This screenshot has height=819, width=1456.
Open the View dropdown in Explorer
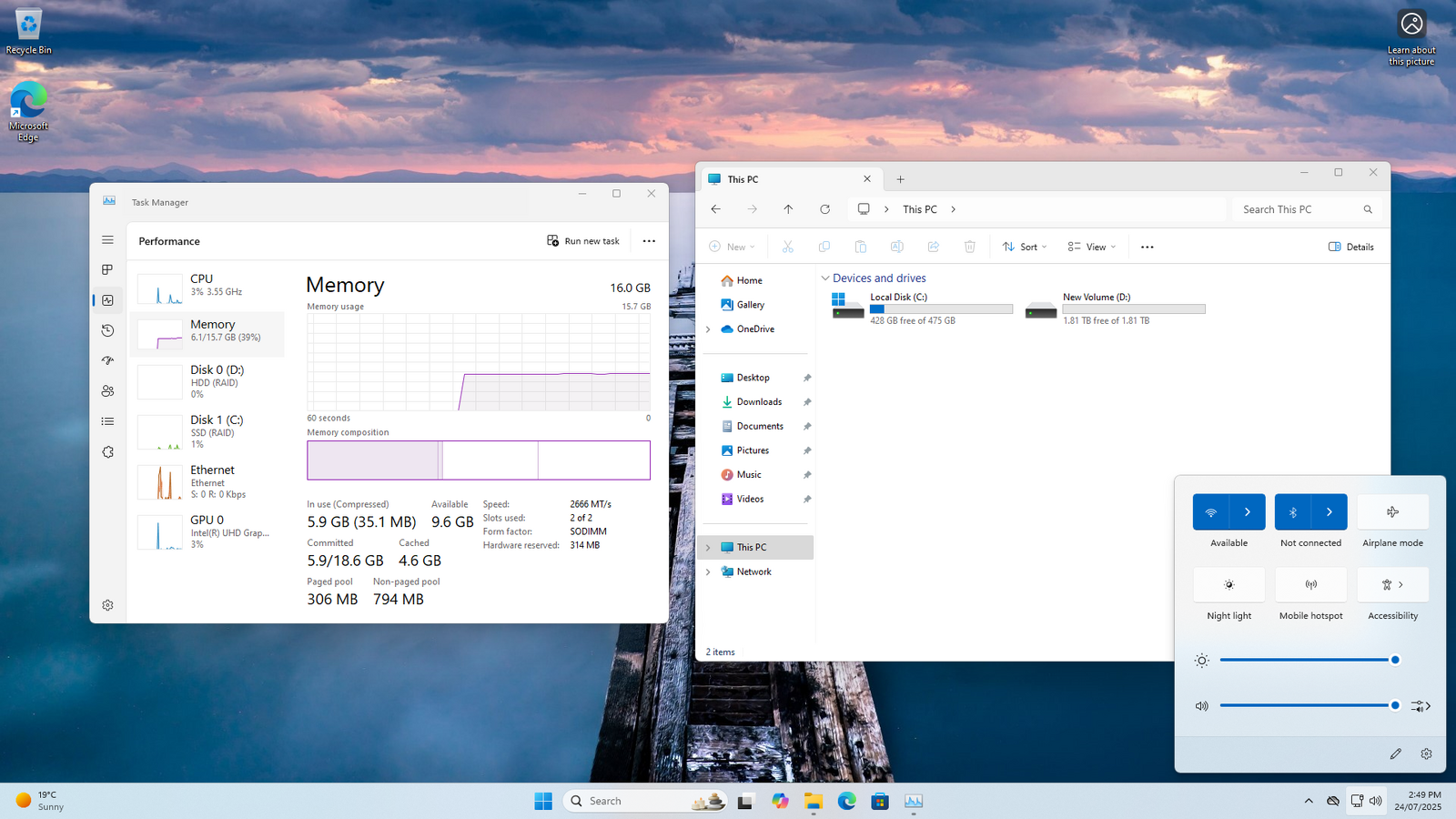click(x=1091, y=247)
